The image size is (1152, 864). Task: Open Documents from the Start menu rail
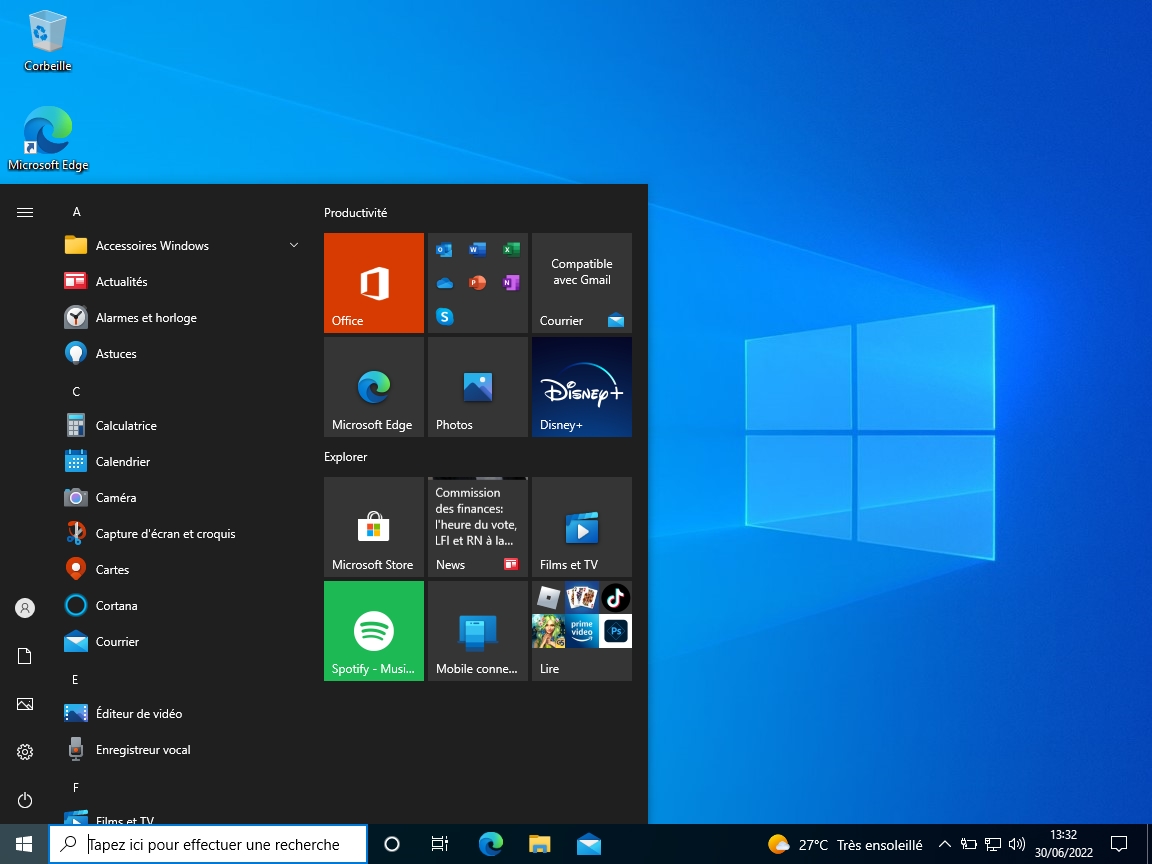pyautogui.click(x=25, y=656)
